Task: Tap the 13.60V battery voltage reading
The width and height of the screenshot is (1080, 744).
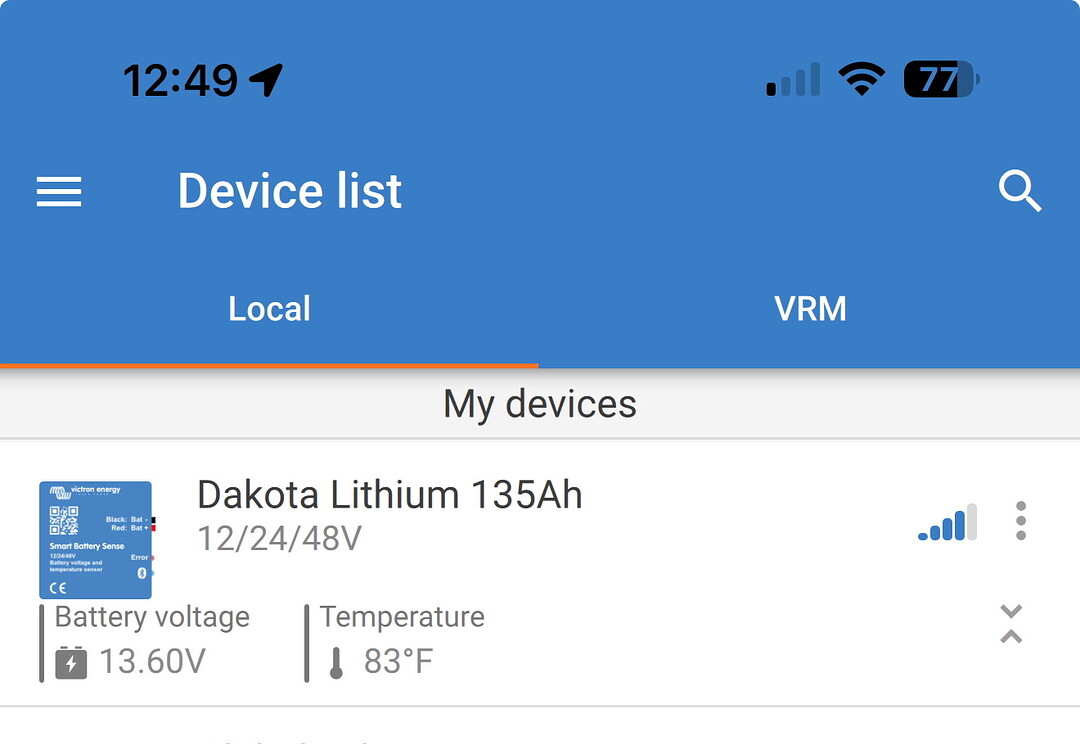Action: [x=152, y=661]
